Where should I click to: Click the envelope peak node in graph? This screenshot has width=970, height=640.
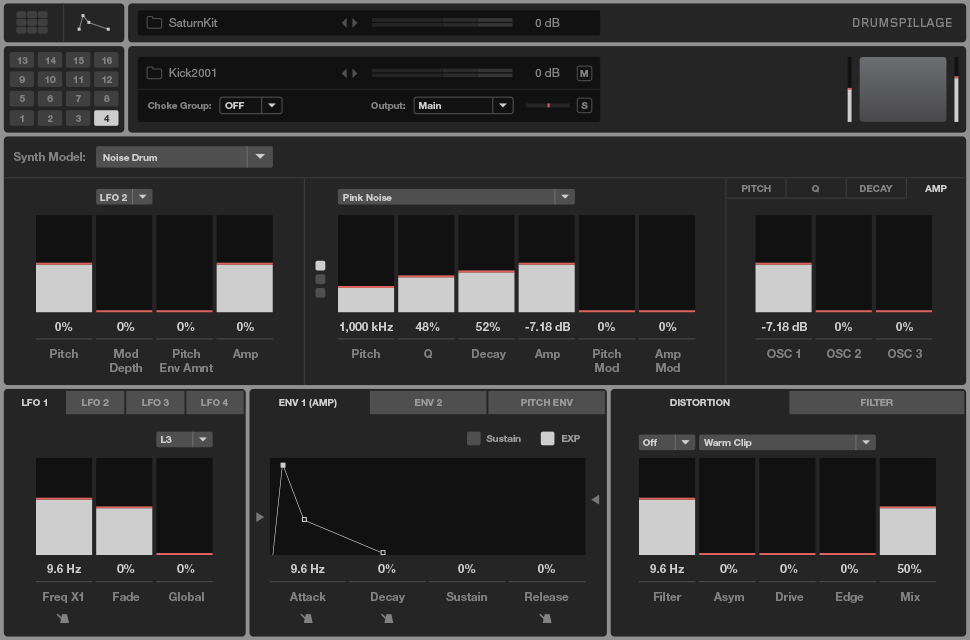tap(283, 465)
